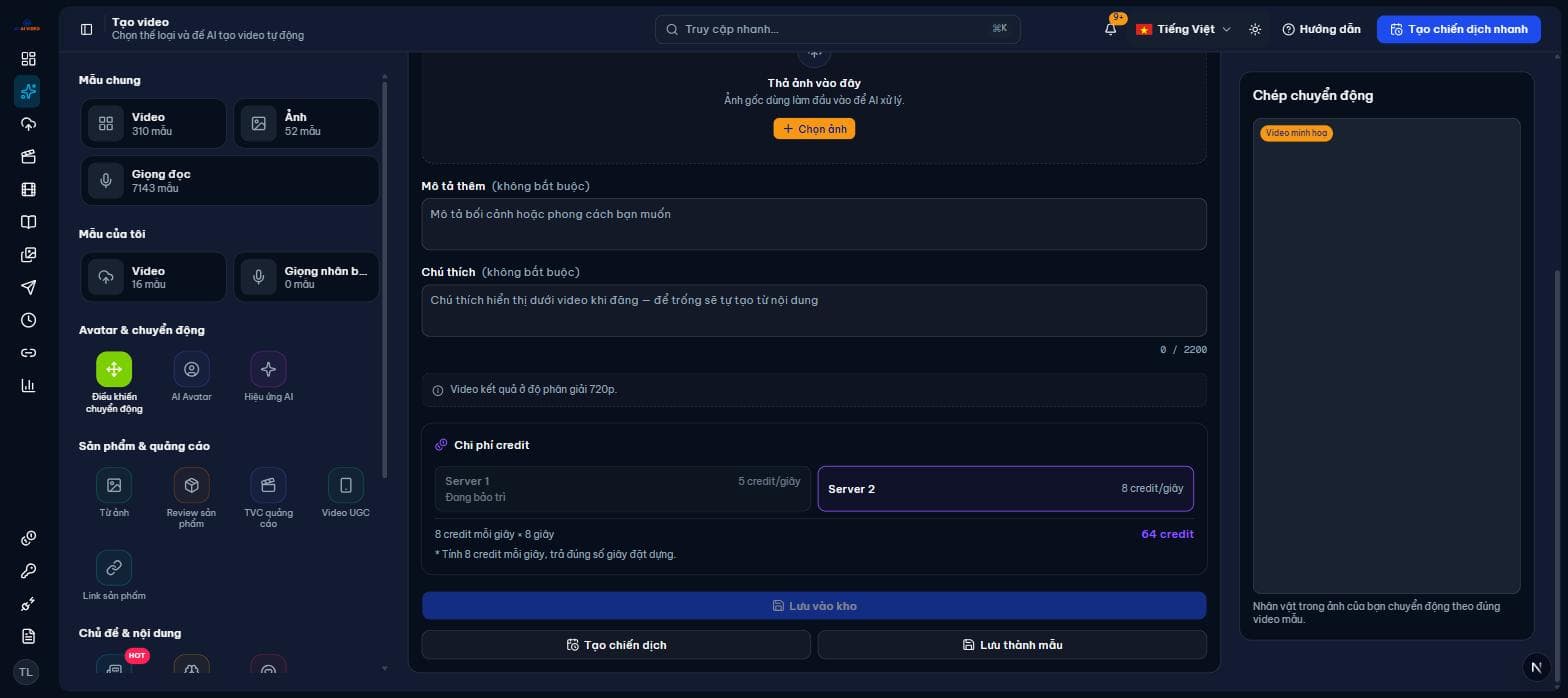Open the Video 310 mẫu template card
The width and height of the screenshot is (1568, 698).
153,124
